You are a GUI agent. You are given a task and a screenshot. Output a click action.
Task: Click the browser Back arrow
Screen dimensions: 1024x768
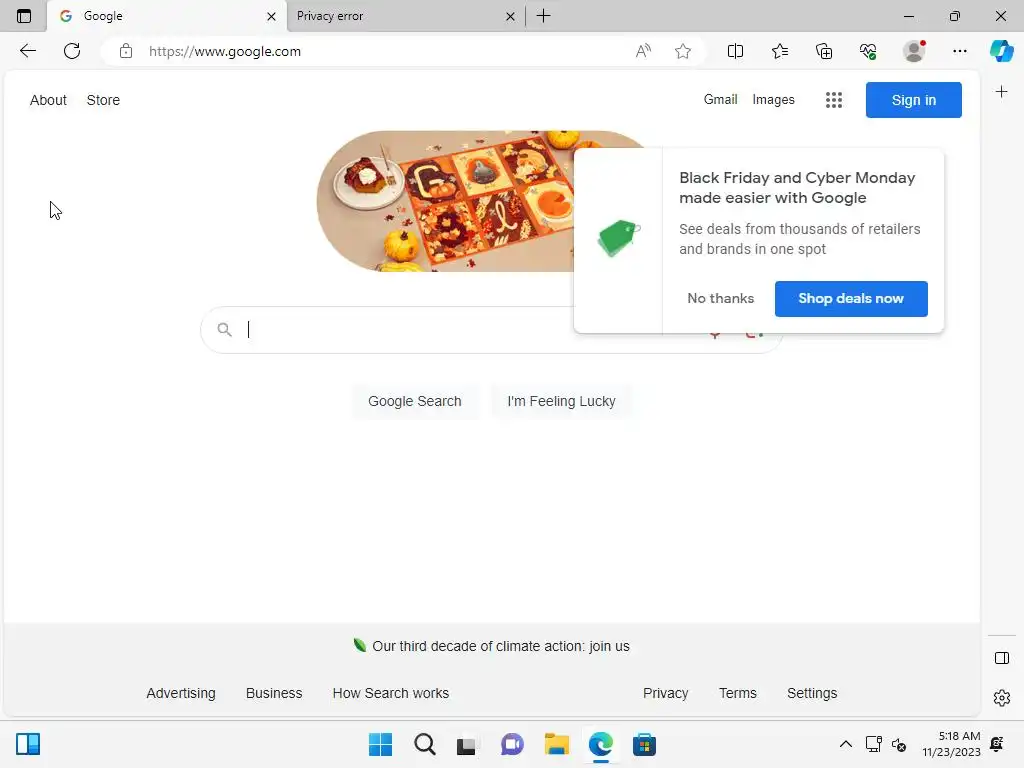[27, 51]
